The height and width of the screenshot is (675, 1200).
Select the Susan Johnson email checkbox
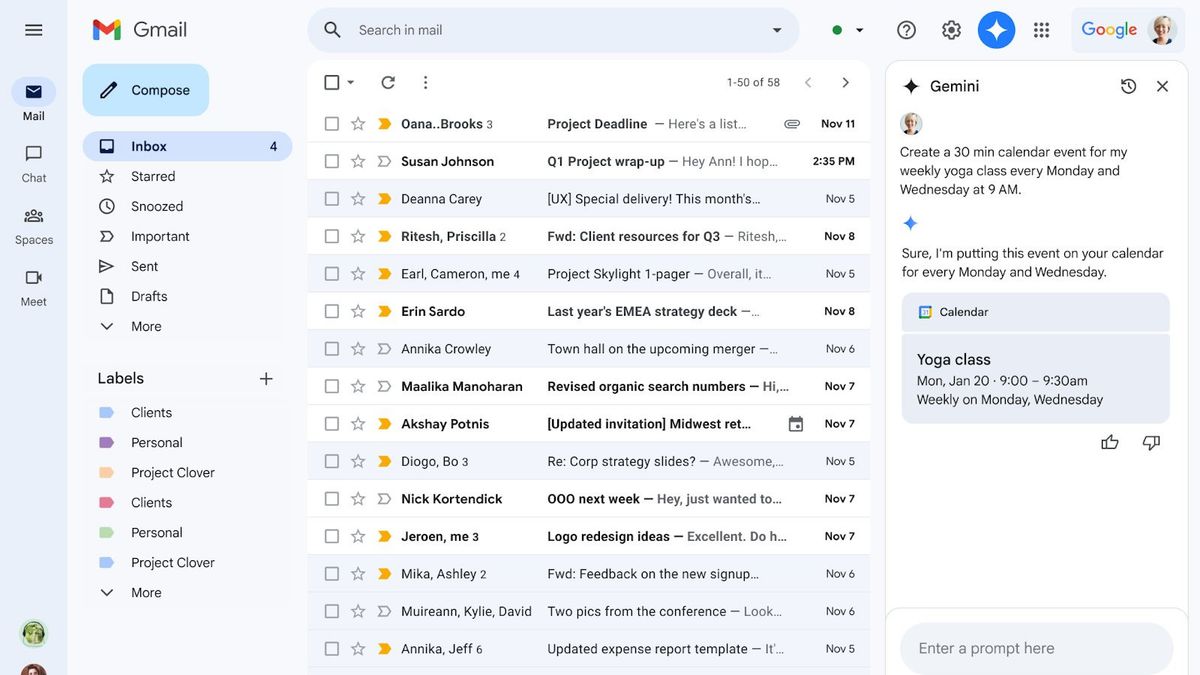(332, 161)
